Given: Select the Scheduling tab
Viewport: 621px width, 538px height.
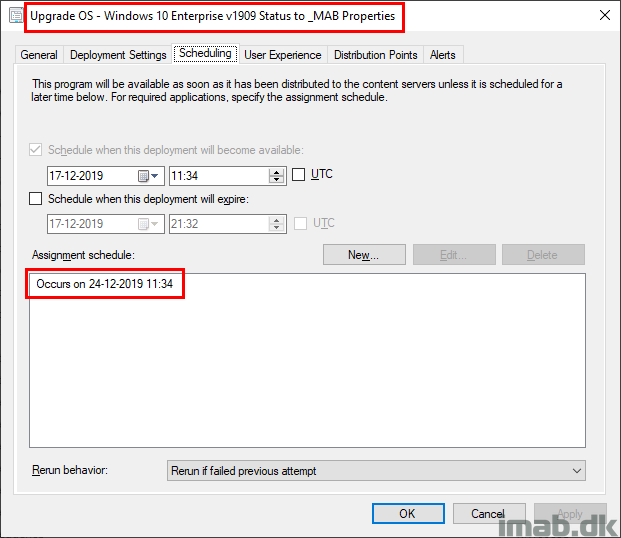Looking at the screenshot, I should click(x=205, y=53).
